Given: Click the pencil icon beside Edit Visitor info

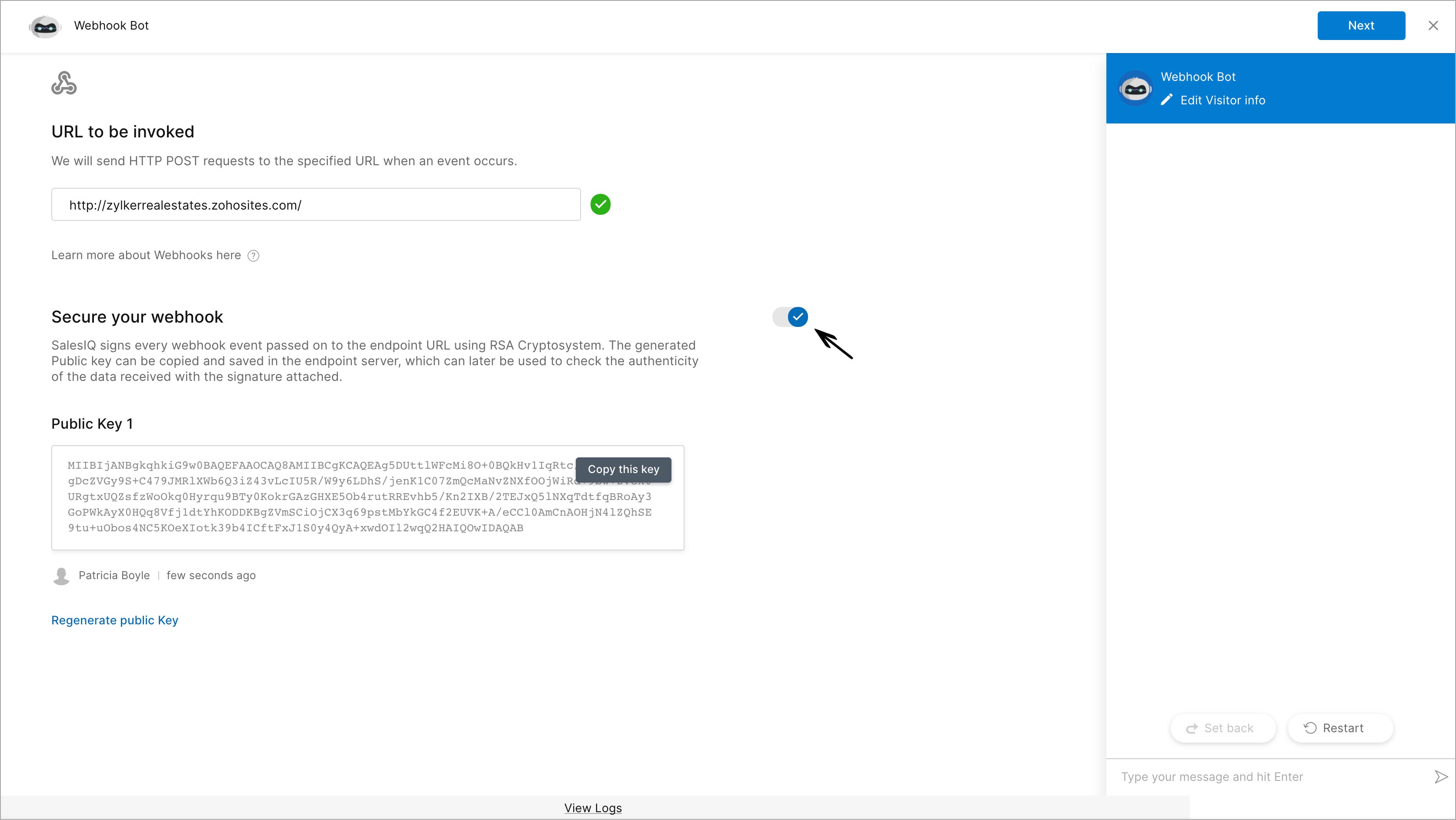Looking at the screenshot, I should click(1167, 100).
